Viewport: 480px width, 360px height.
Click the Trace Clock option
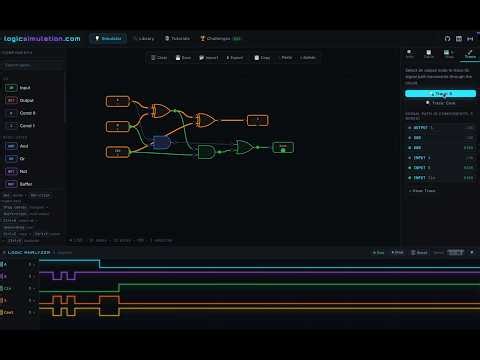[x=440, y=103]
